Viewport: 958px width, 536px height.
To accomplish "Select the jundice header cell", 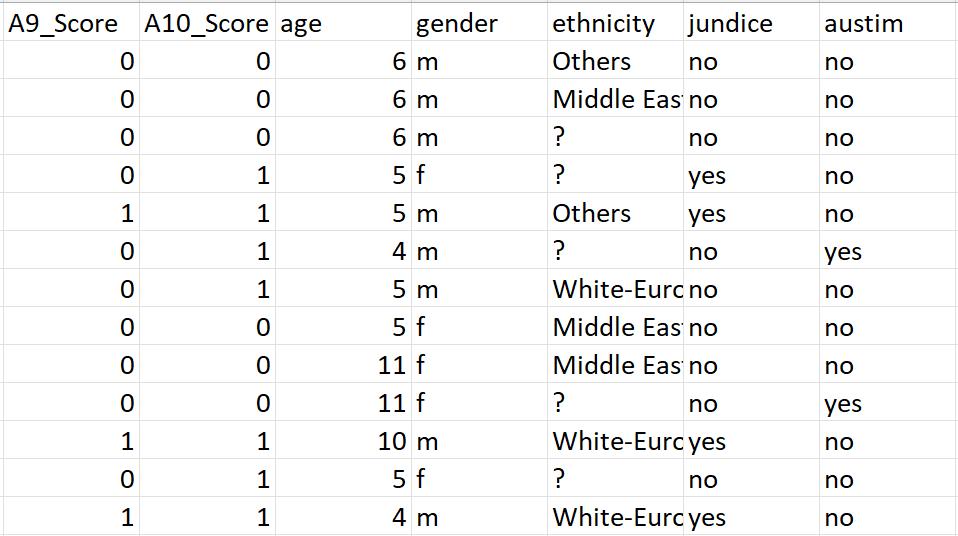I will 751,23.
